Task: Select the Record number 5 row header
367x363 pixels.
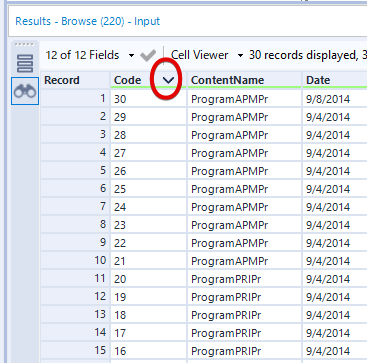Action: [75, 171]
